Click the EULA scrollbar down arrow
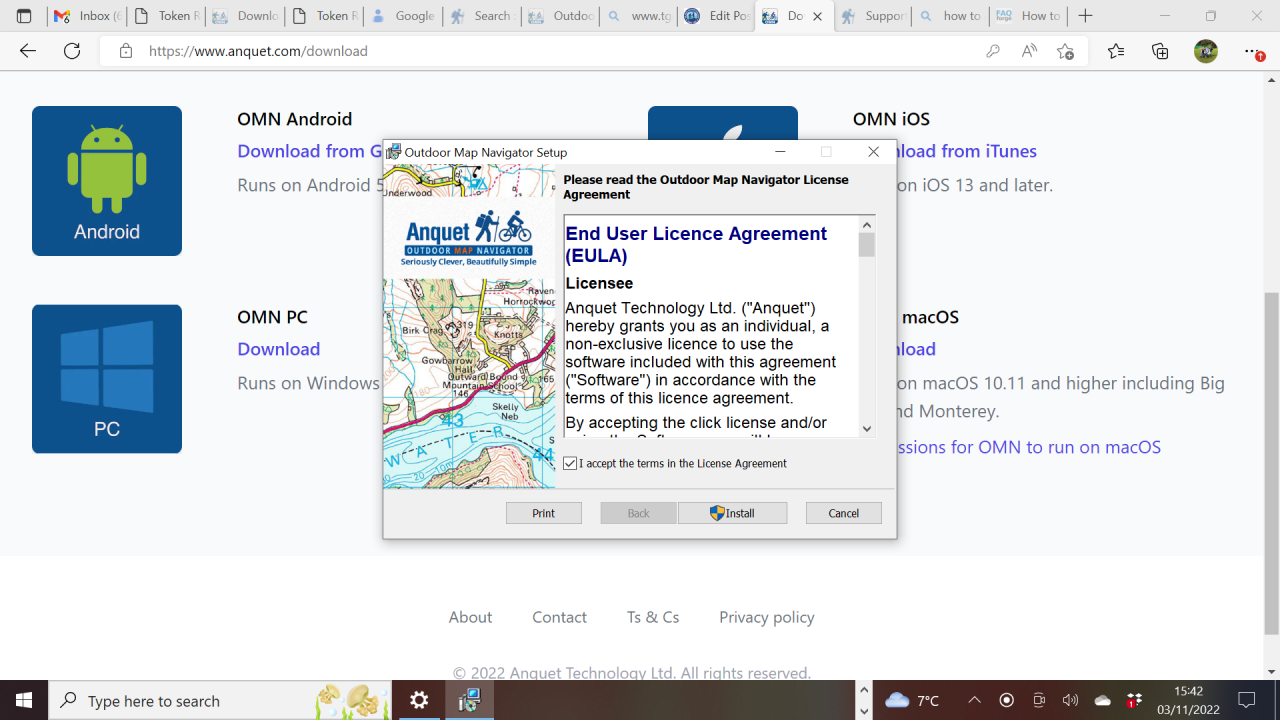The width and height of the screenshot is (1280, 720). click(867, 430)
